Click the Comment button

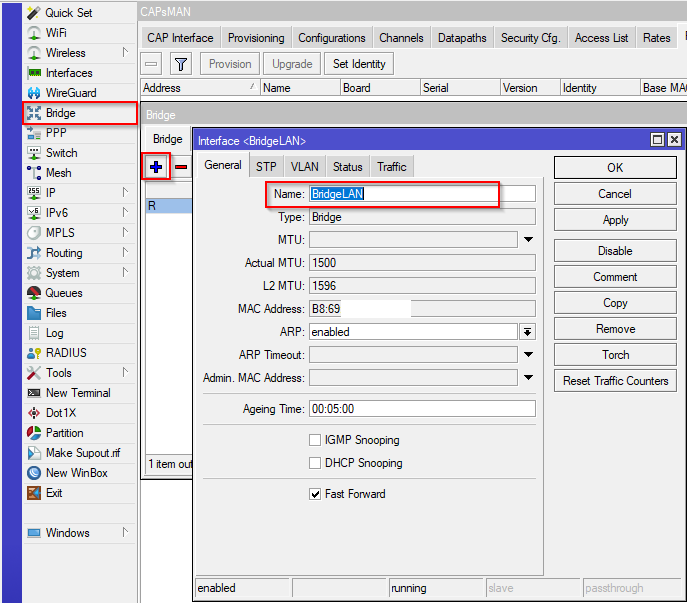click(x=615, y=277)
